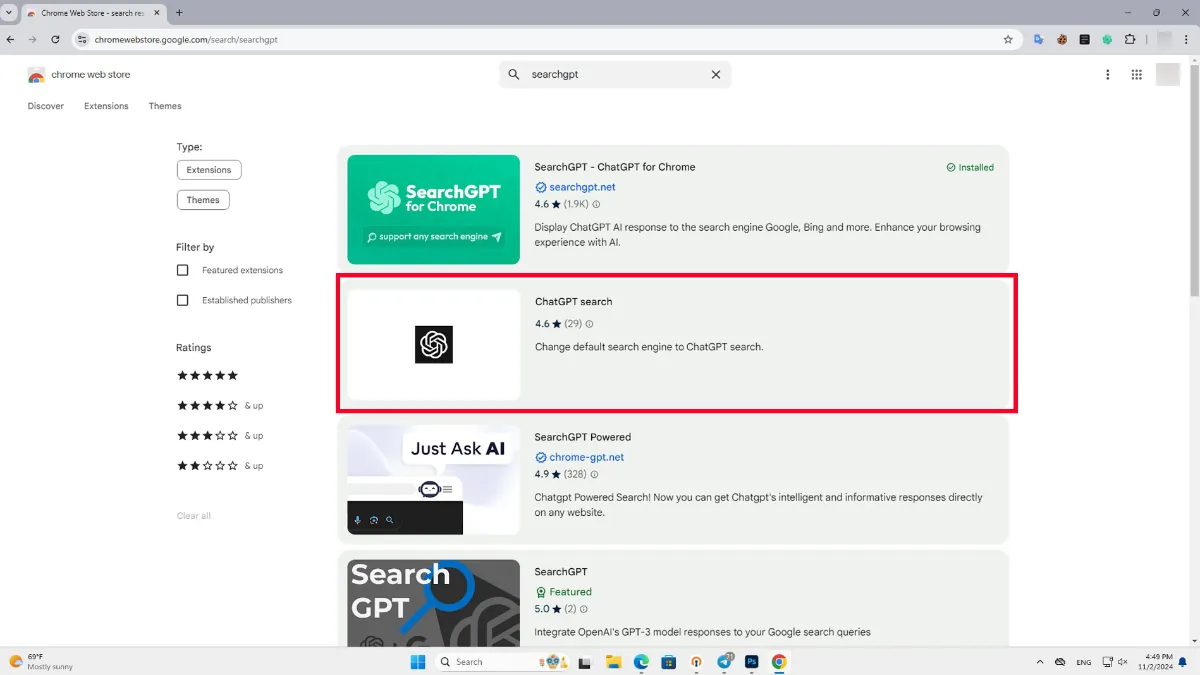Go to the Extensions tab
This screenshot has height=675, width=1200.
pos(106,106)
